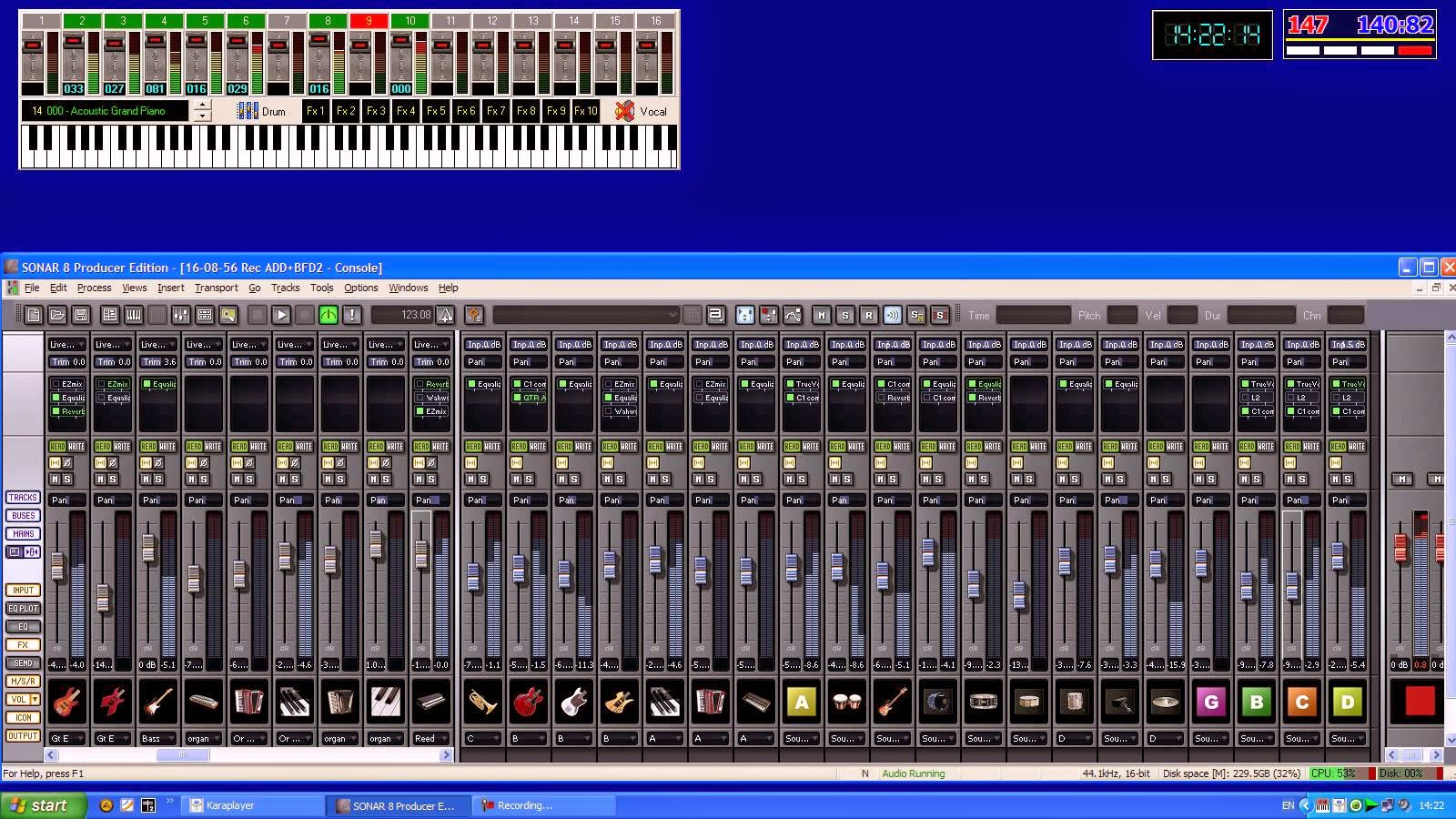Click the Console view icon in toolbar

[x=180, y=315]
